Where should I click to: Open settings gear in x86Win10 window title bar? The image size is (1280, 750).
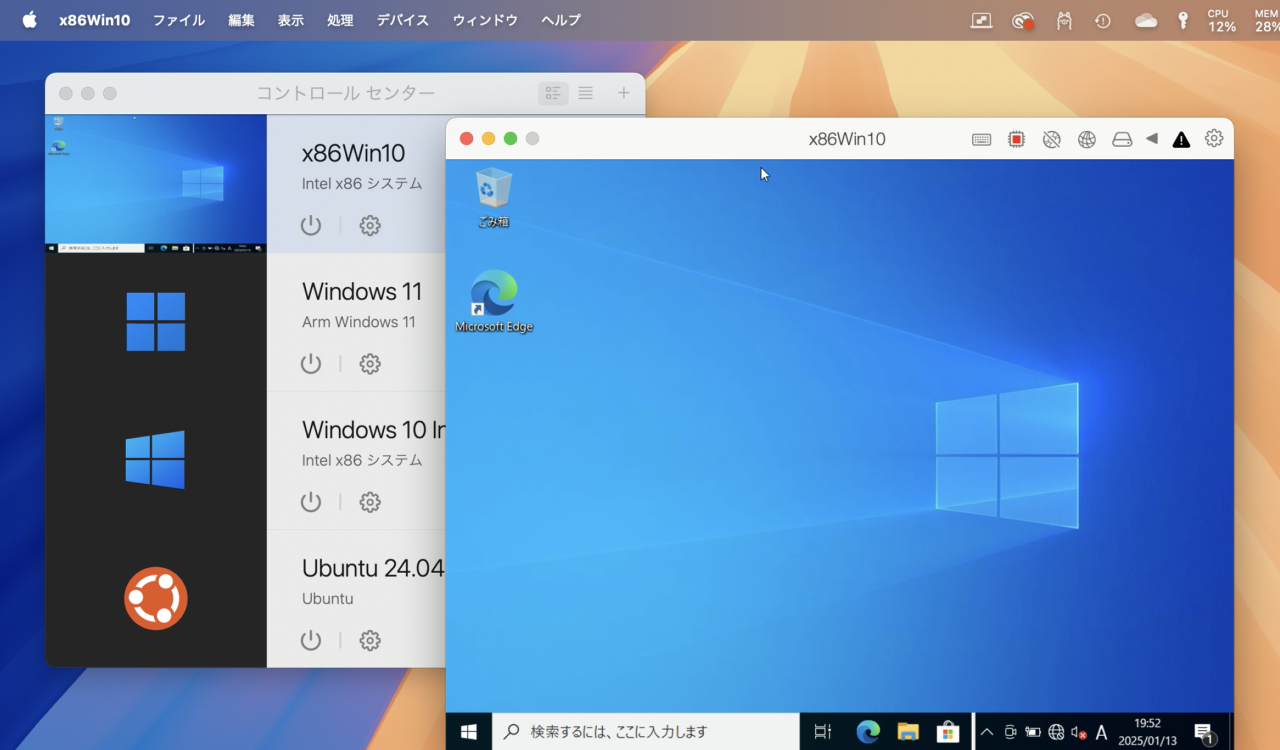click(x=1214, y=139)
